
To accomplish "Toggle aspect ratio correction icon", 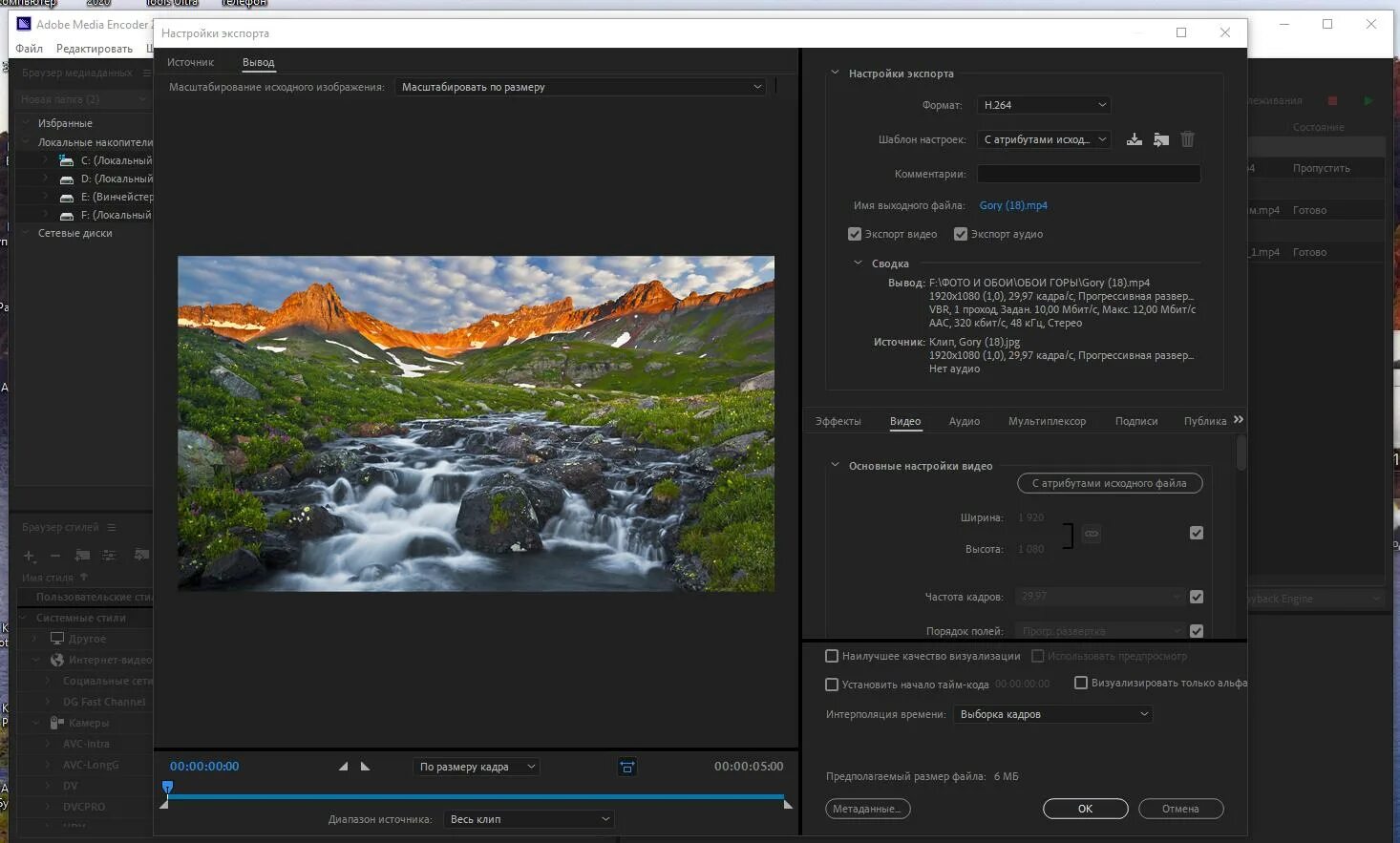I will [627, 767].
